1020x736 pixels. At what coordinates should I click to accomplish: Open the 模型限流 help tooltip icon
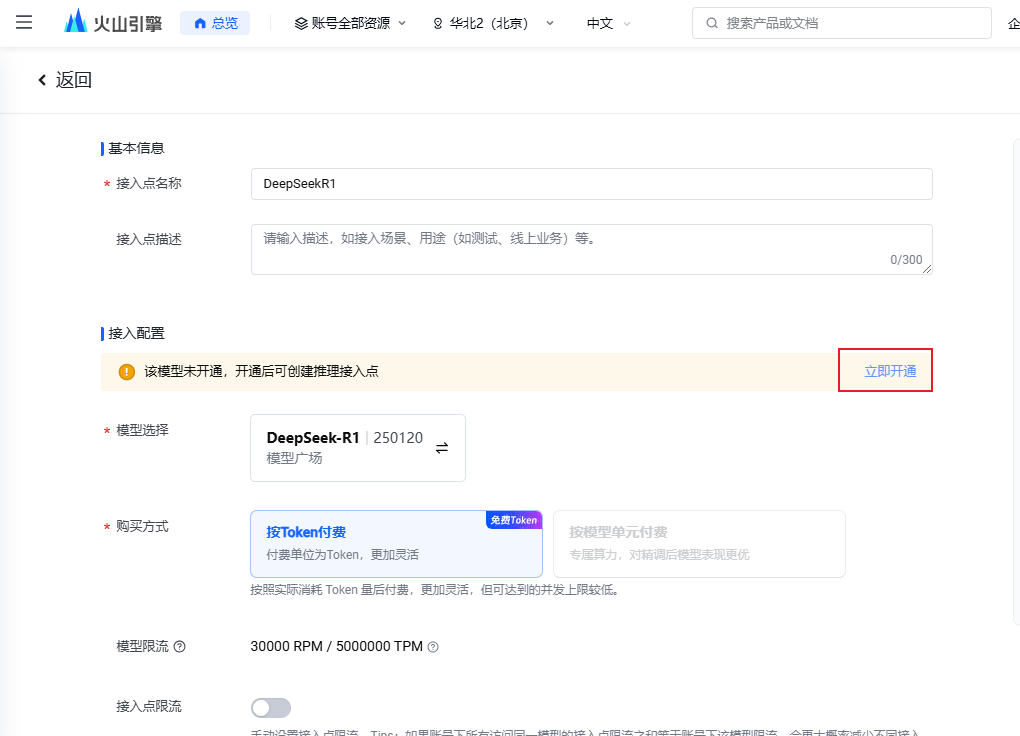pos(178,646)
